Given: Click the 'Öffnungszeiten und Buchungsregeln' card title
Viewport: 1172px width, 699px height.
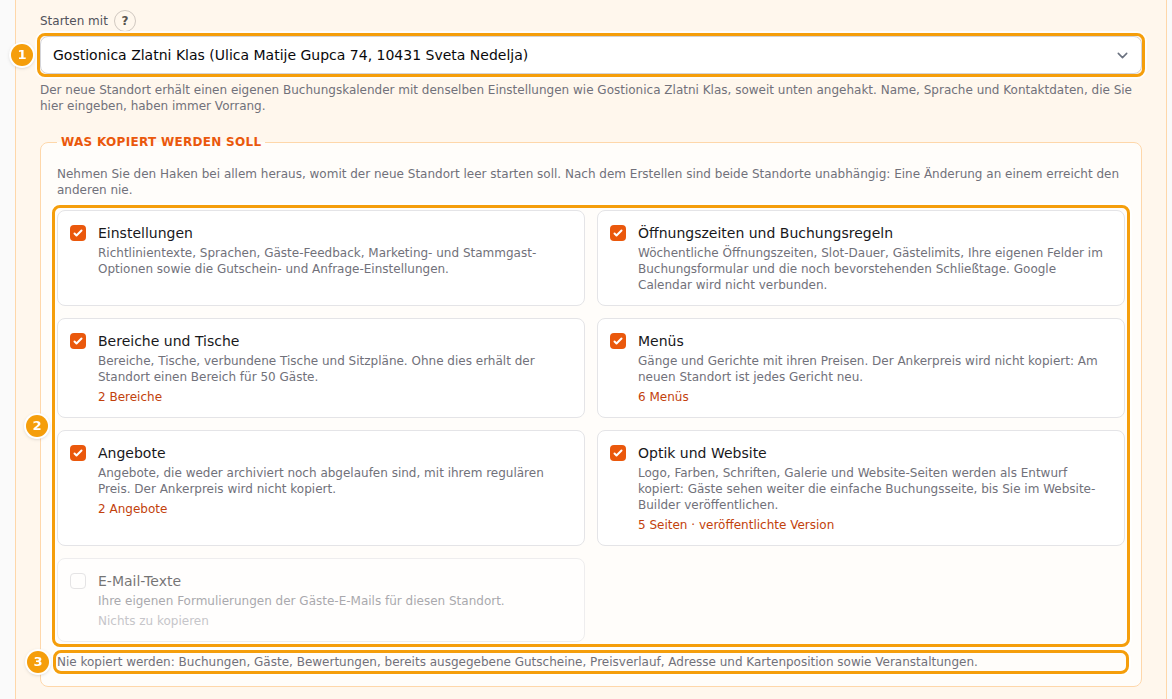Looking at the screenshot, I should [765, 233].
